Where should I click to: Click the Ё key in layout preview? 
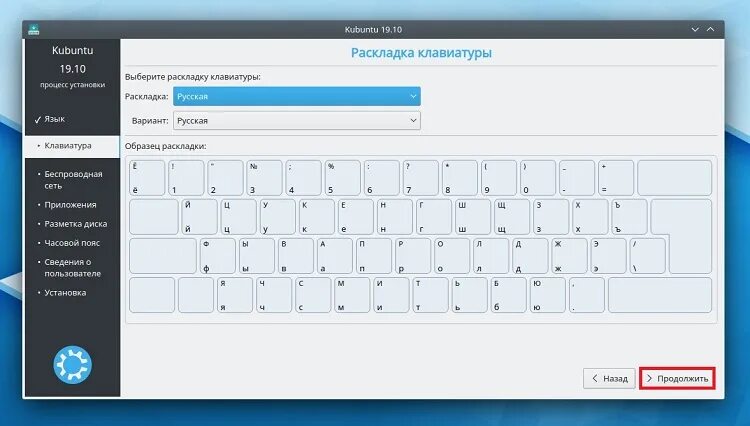(x=147, y=178)
